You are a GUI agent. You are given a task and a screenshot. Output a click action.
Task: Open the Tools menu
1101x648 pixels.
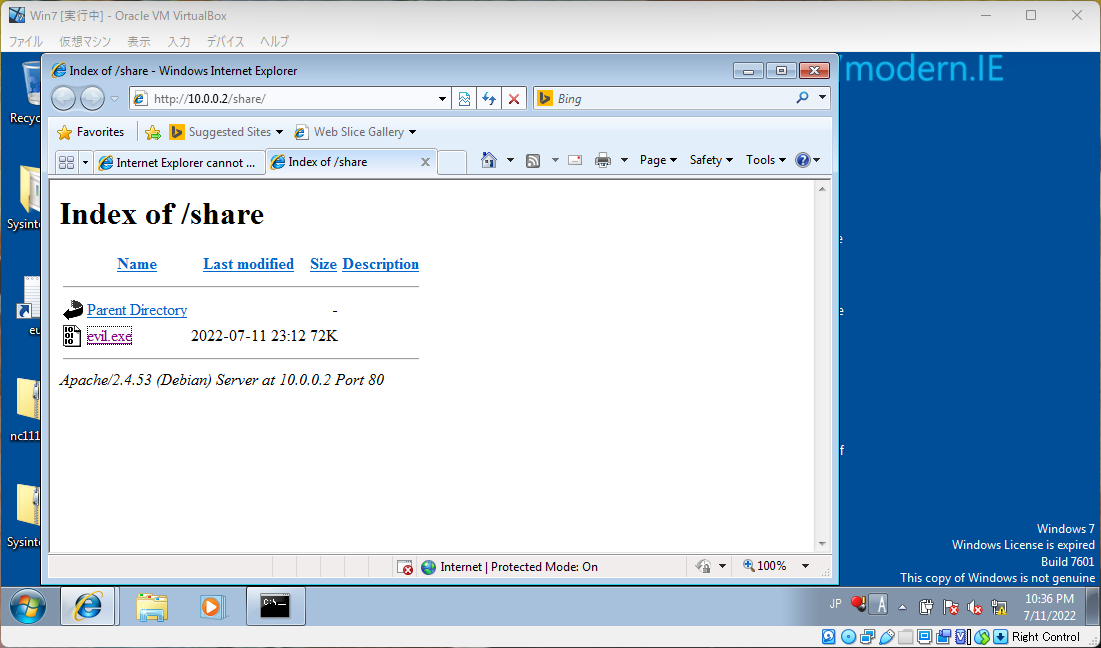(x=765, y=160)
